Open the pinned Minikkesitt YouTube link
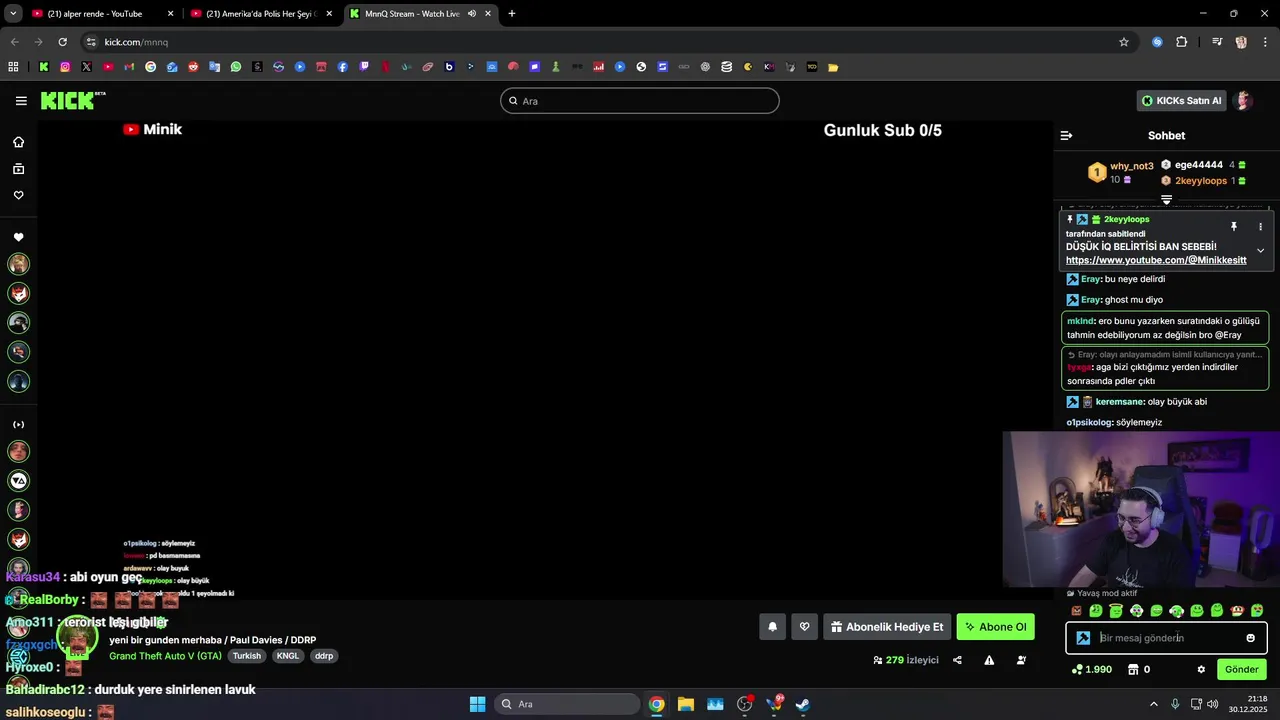Viewport: 1280px width, 720px height. [x=1156, y=260]
